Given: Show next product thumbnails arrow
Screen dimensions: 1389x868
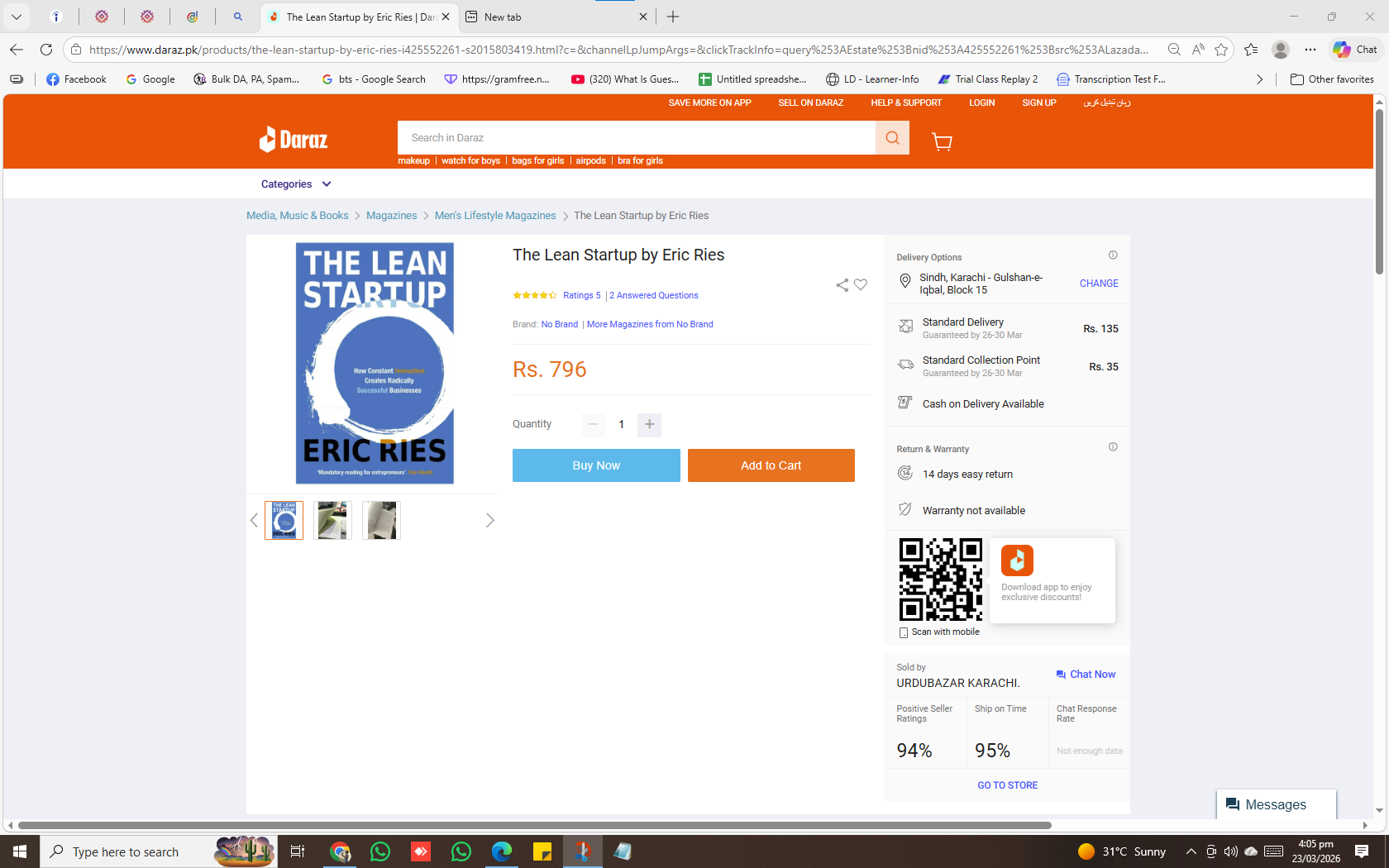Looking at the screenshot, I should (489, 520).
